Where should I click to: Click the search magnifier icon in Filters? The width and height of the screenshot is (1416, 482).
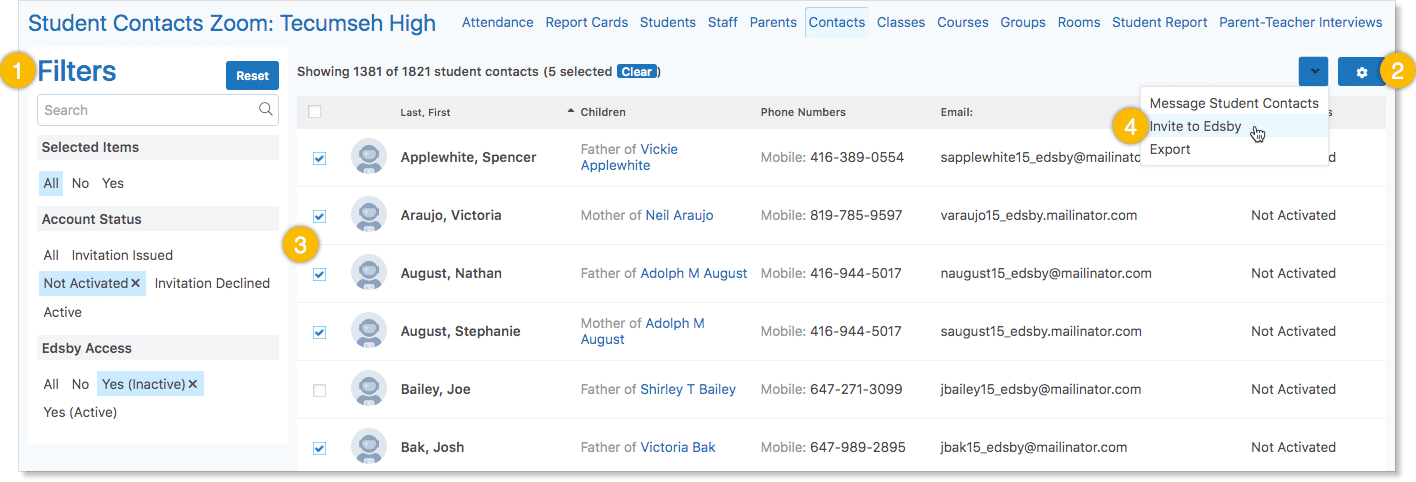(x=265, y=110)
